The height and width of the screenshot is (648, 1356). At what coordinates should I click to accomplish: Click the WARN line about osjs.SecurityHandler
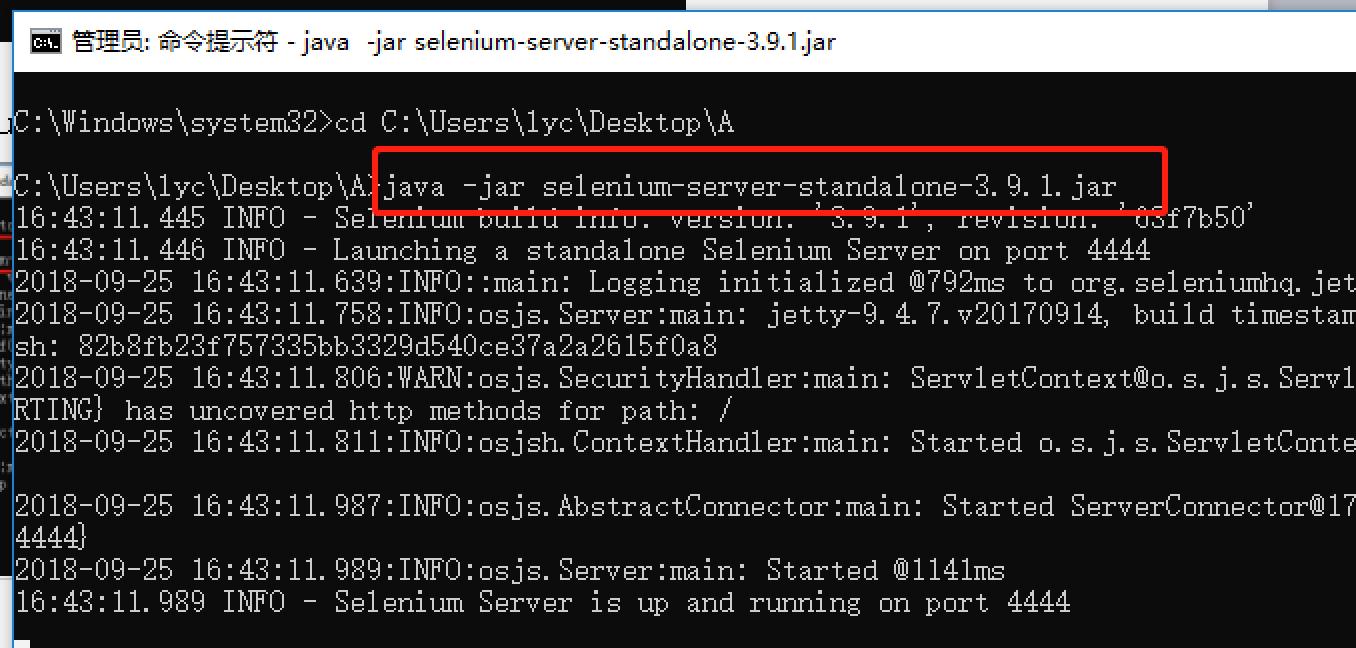pyautogui.click(x=685, y=378)
